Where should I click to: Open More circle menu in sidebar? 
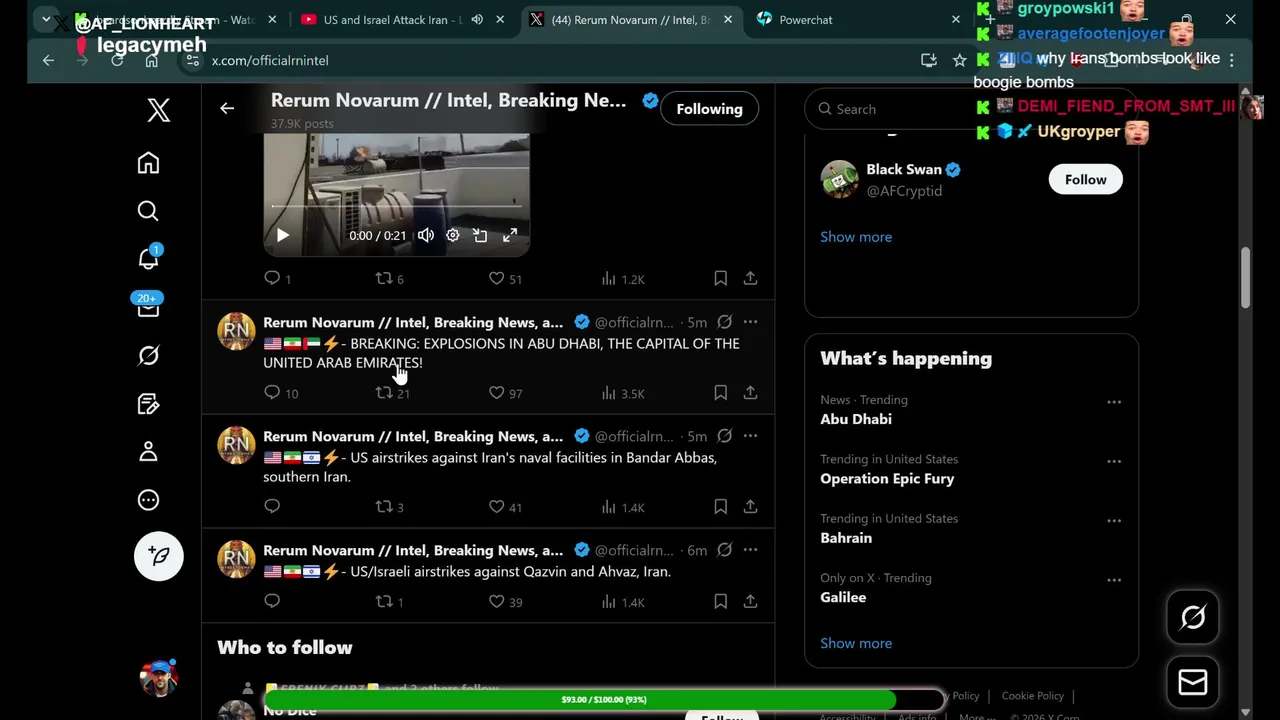coord(148,500)
